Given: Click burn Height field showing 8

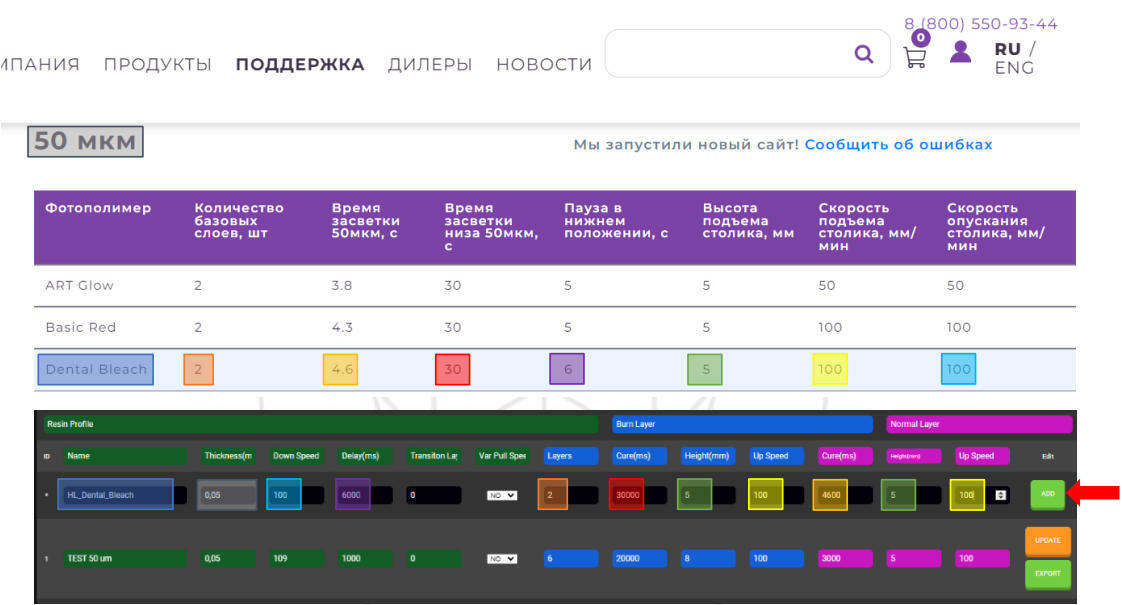Looking at the screenshot, I should click(x=708, y=558).
